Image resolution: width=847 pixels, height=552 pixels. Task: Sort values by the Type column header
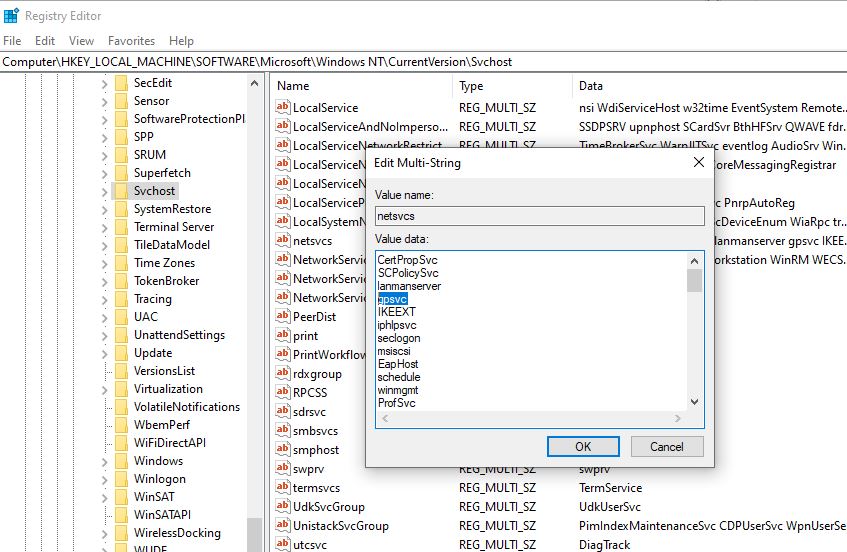[512, 86]
